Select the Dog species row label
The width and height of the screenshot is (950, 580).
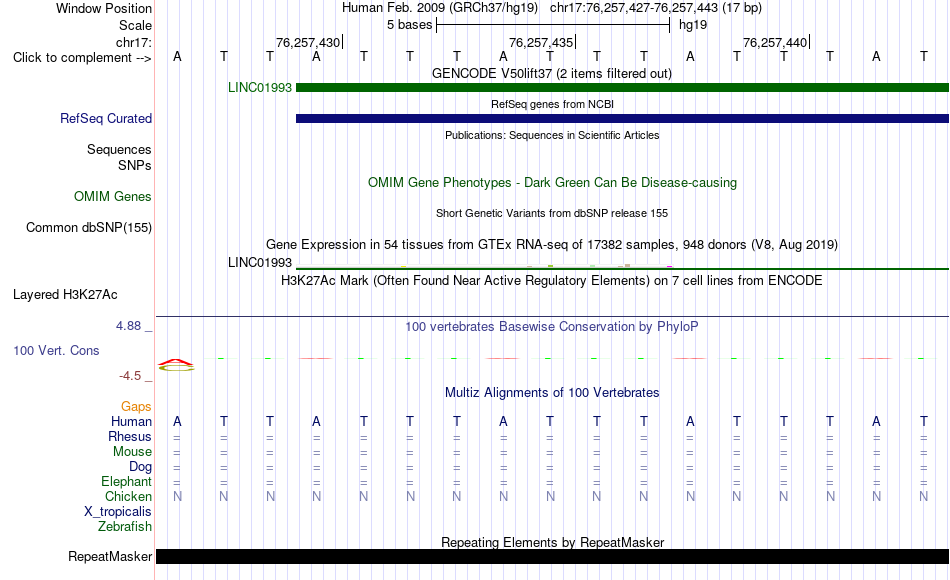coord(141,467)
